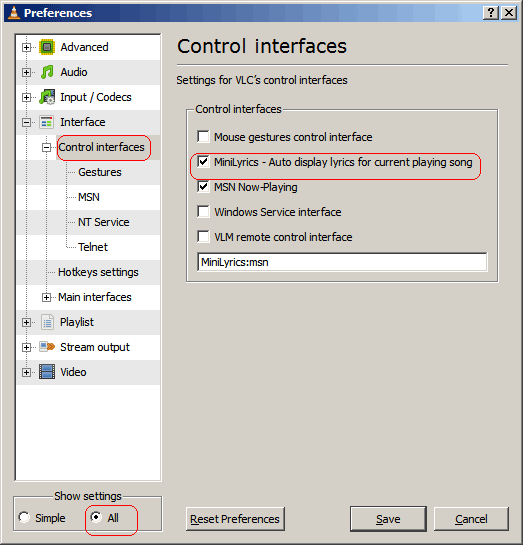Screen dimensions: 523x545
Task: Click the Save button
Action: [388, 519]
